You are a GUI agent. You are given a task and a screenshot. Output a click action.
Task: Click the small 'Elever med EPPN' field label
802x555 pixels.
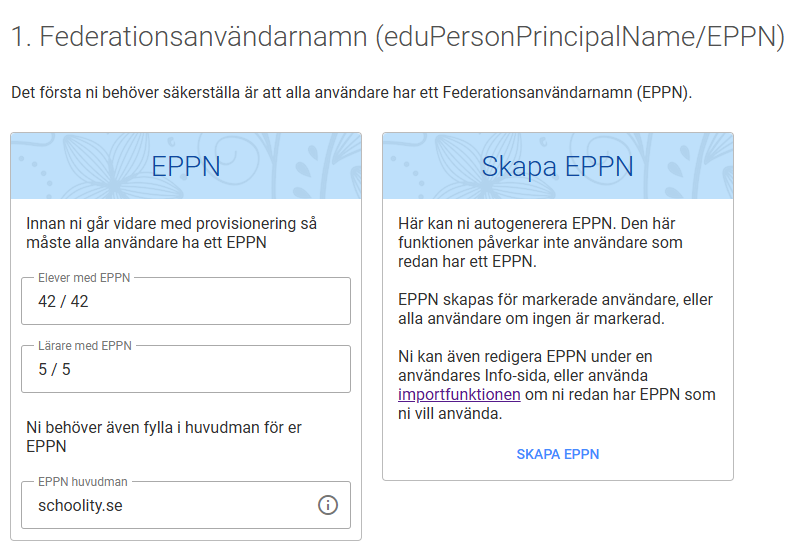click(x=84, y=278)
